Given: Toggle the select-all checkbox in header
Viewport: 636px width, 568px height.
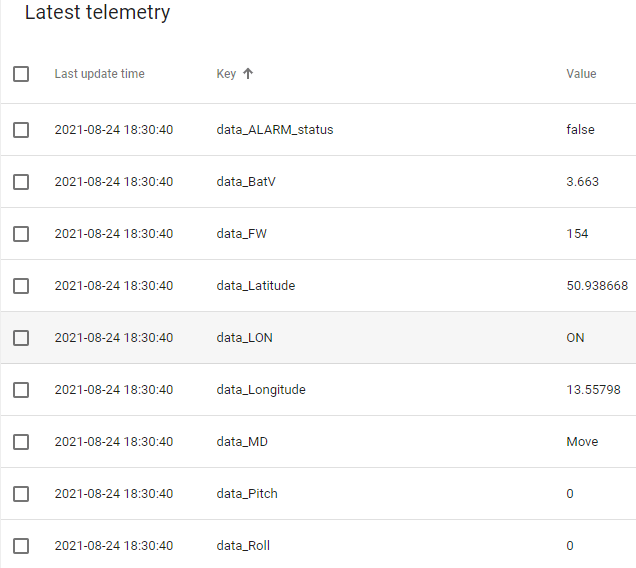Looking at the screenshot, I should [21, 74].
